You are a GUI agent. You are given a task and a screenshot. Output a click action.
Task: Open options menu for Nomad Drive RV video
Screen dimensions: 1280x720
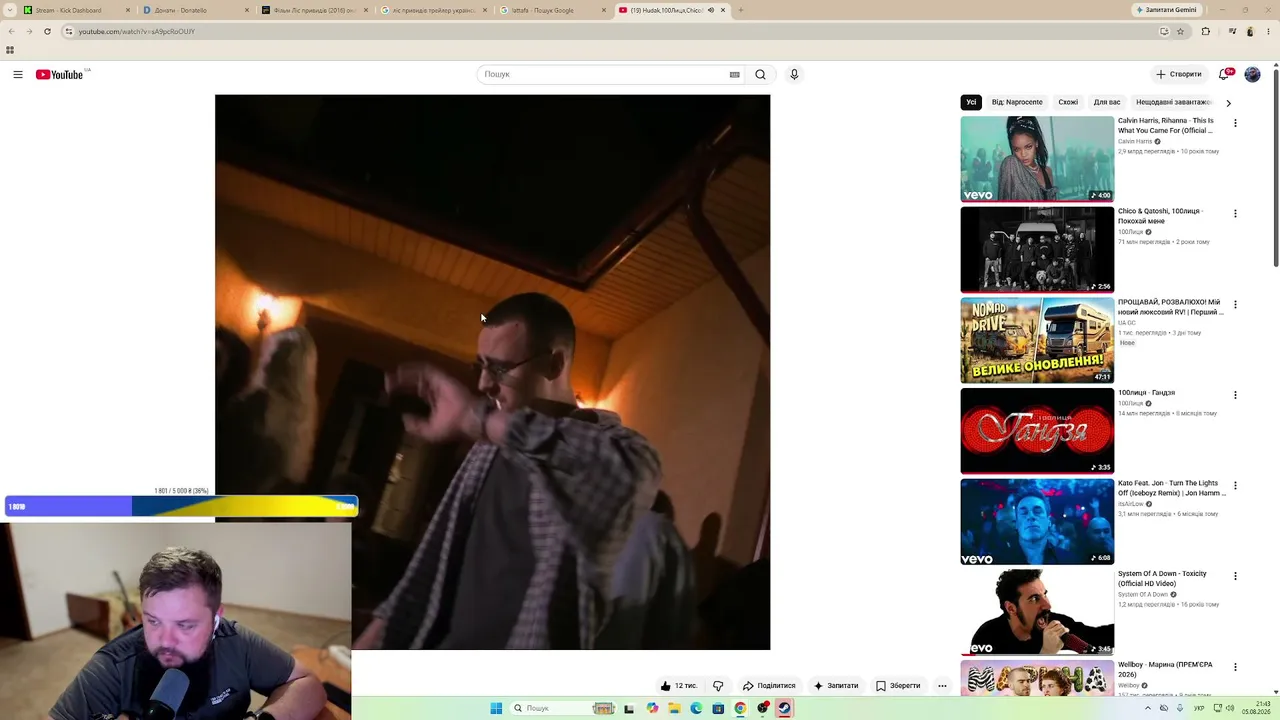pyautogui.click(x=1235, y=304)
